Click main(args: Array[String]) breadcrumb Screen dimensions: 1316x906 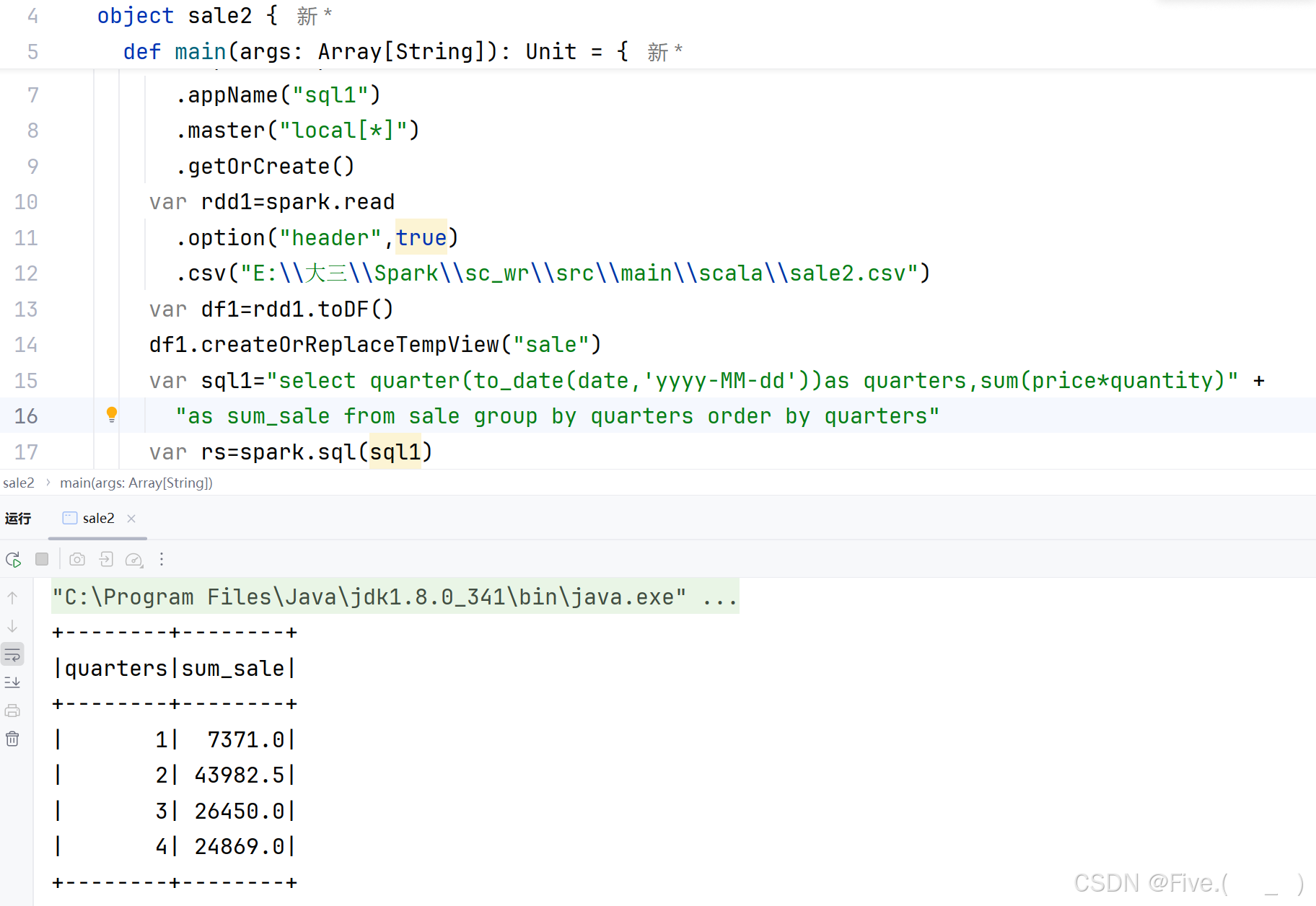tap(136, 483)
